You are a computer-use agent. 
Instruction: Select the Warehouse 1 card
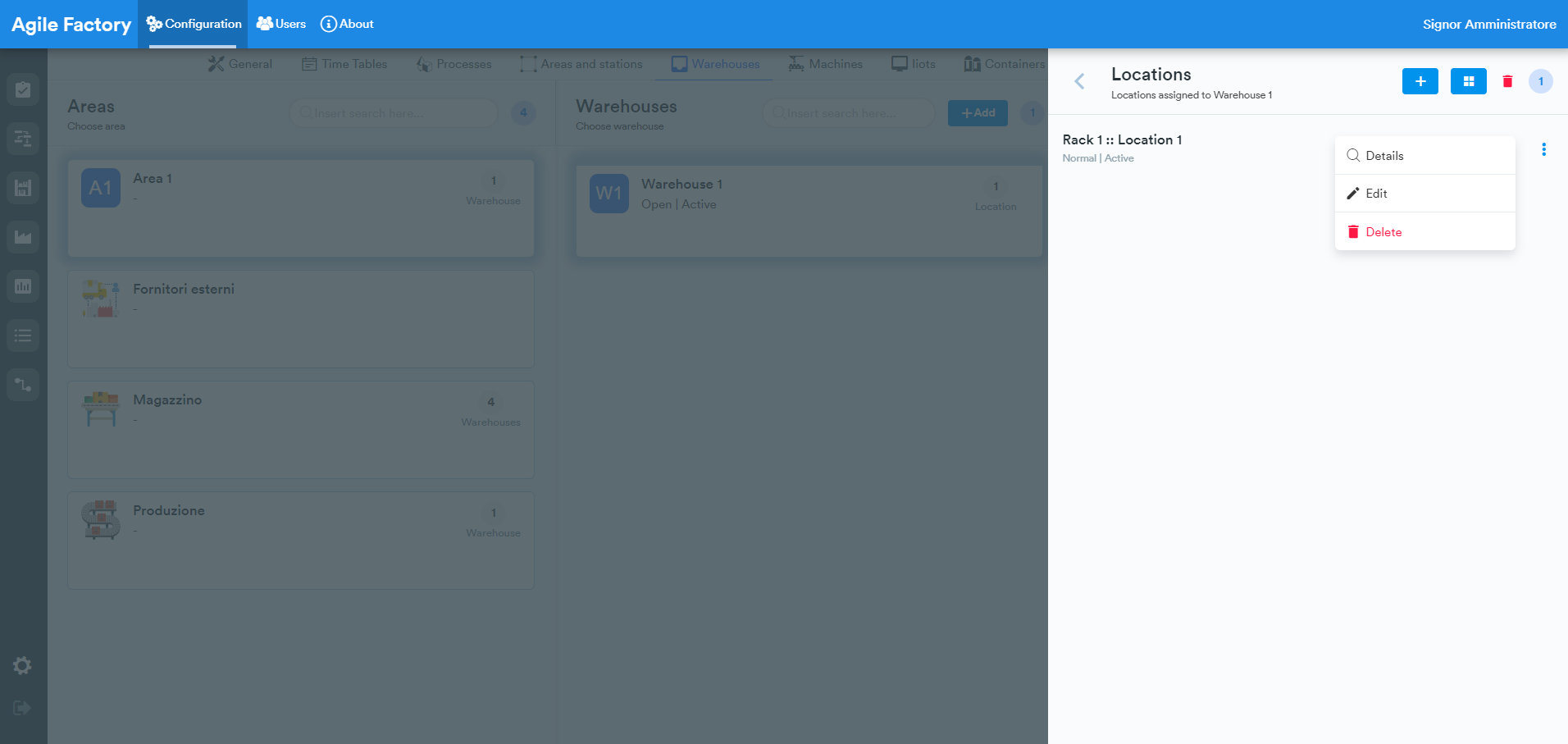(809, 212)
